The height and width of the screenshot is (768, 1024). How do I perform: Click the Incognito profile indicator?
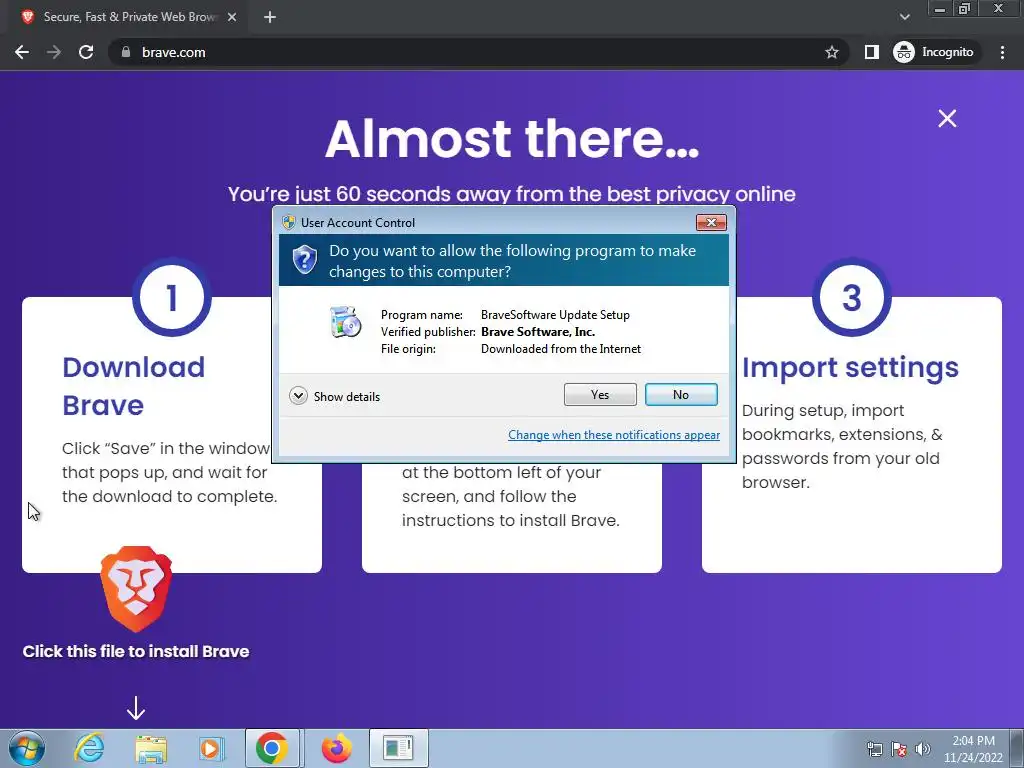tap(934, 52)
